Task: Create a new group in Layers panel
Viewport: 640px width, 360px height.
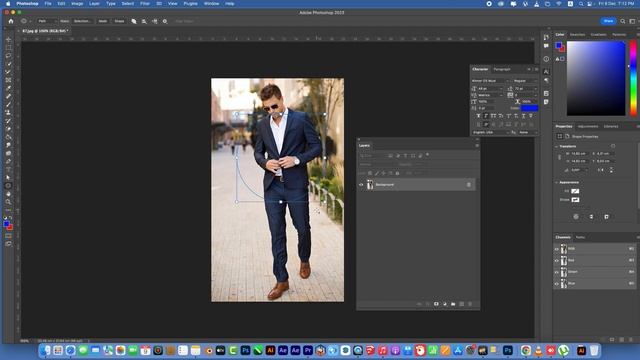Action: coord(453,304)
